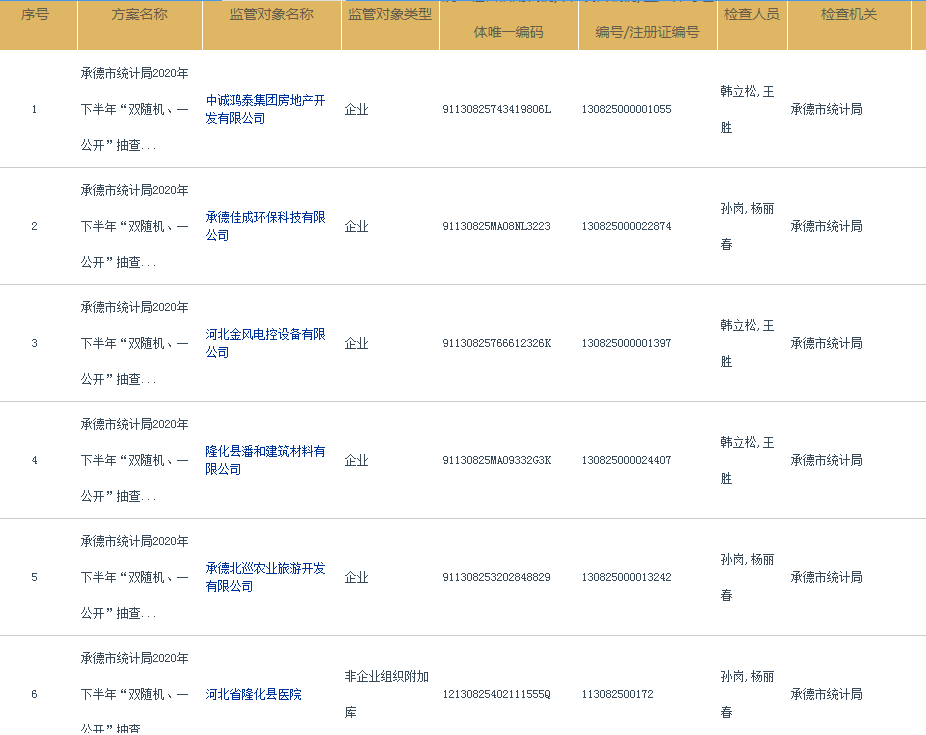Click the 编号/注册证编号 header text

647,32
